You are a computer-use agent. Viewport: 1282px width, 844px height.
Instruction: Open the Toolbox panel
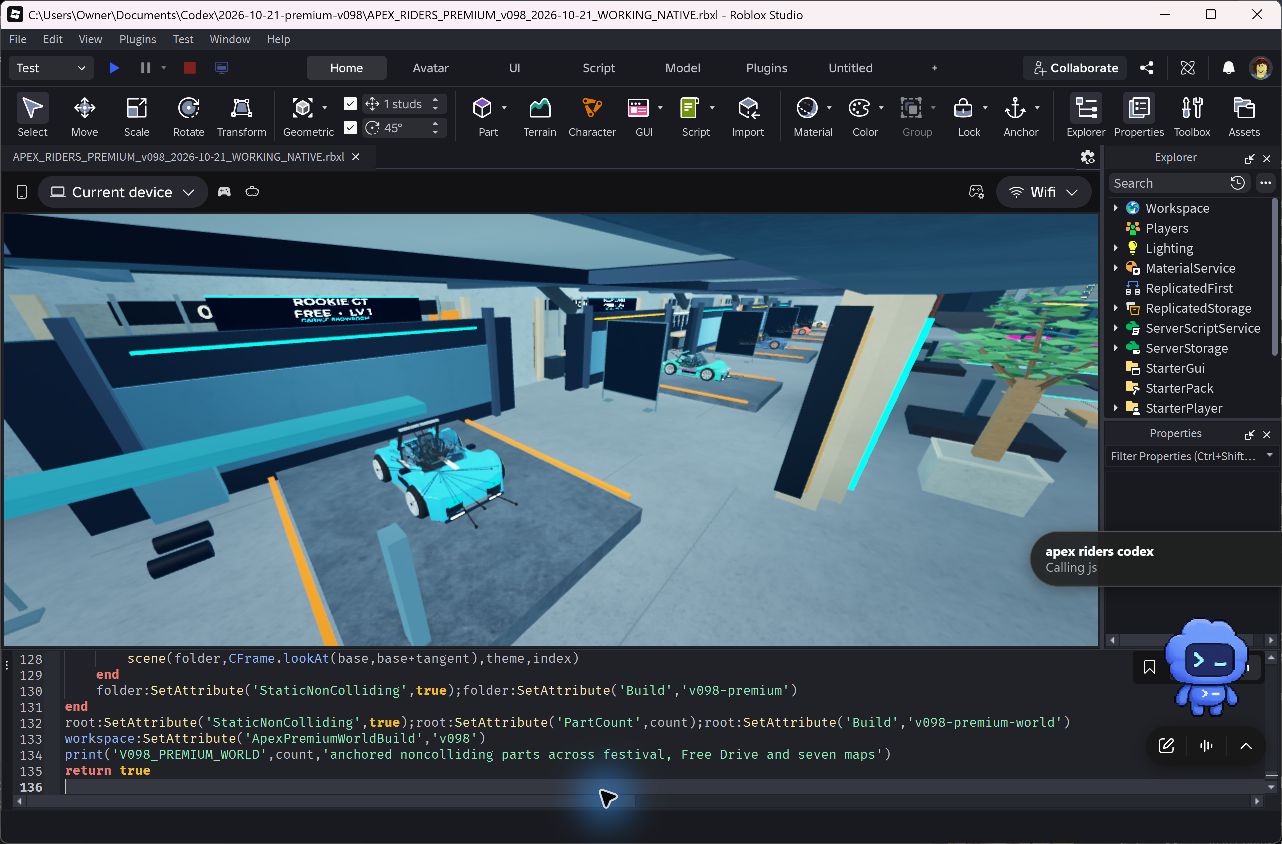tap(1192, 116)
